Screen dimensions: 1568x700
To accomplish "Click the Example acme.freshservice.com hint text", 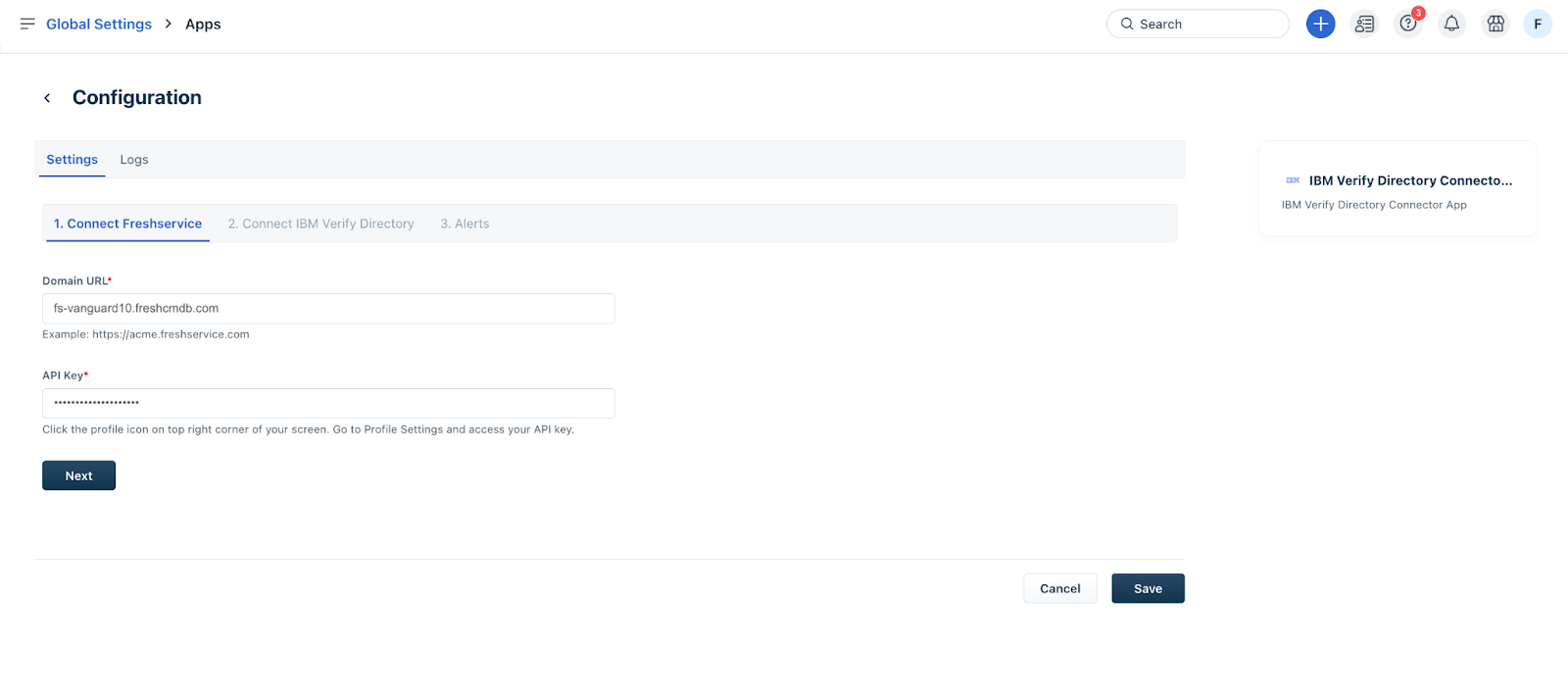I will point(146,334).
